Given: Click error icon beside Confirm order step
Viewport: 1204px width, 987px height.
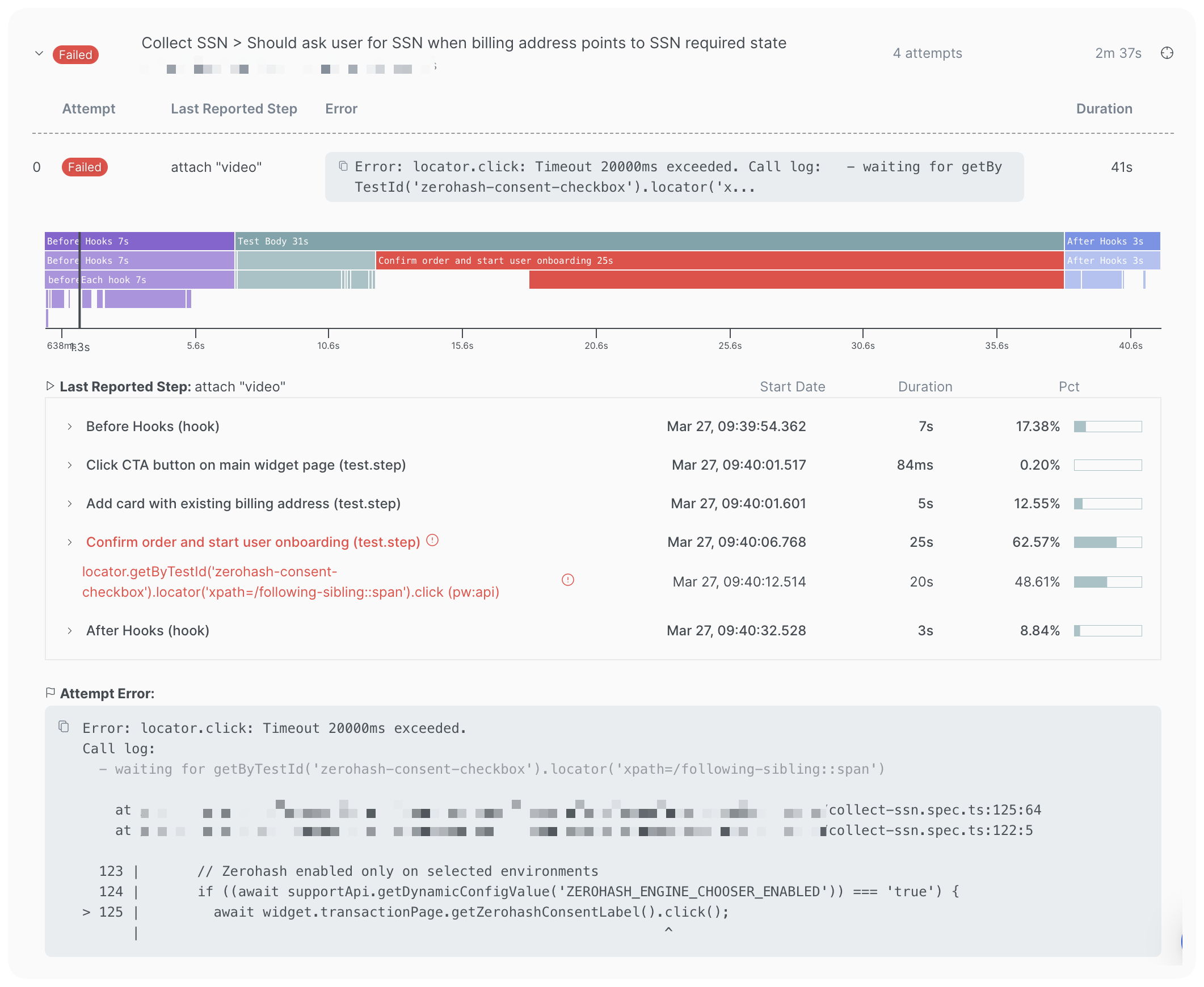Looking at the screenshot, I should pos(432,540).
